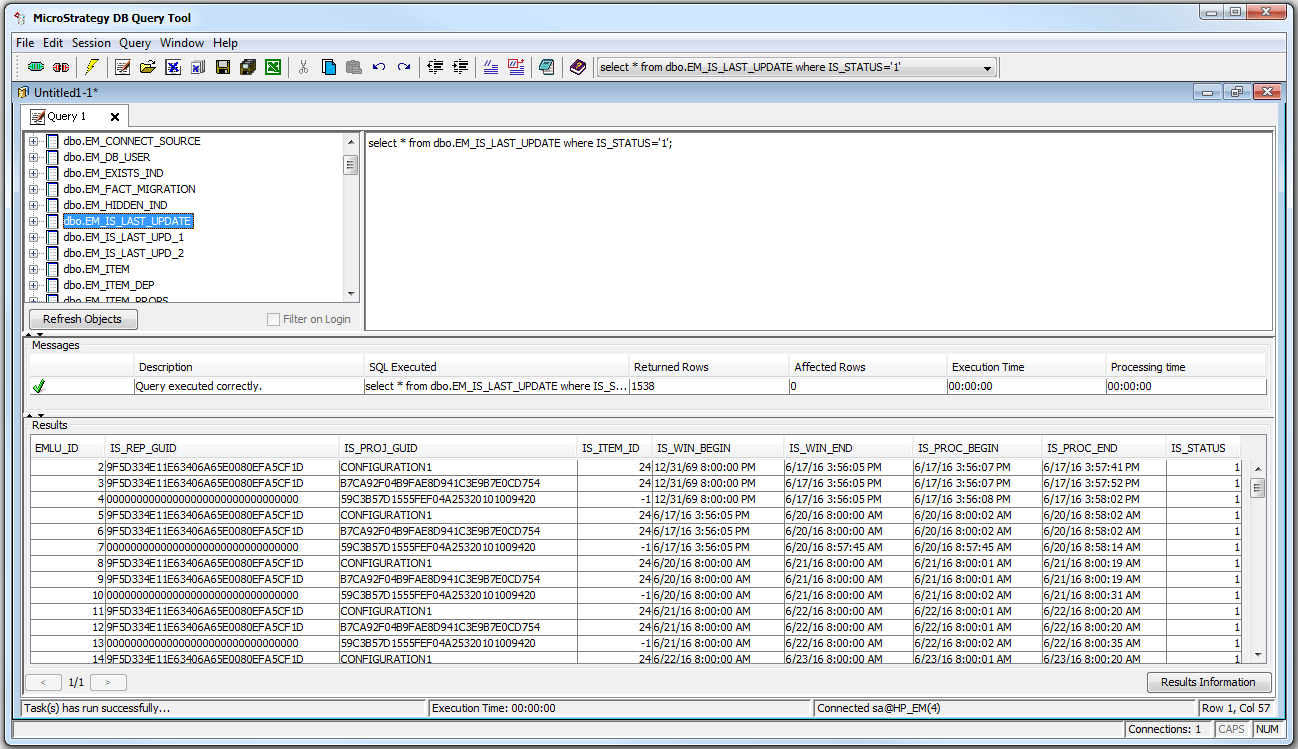Click the scissors Cut icon
Image resolution: width=1298 pixels, height=749 pixels.
coord(303,67)
